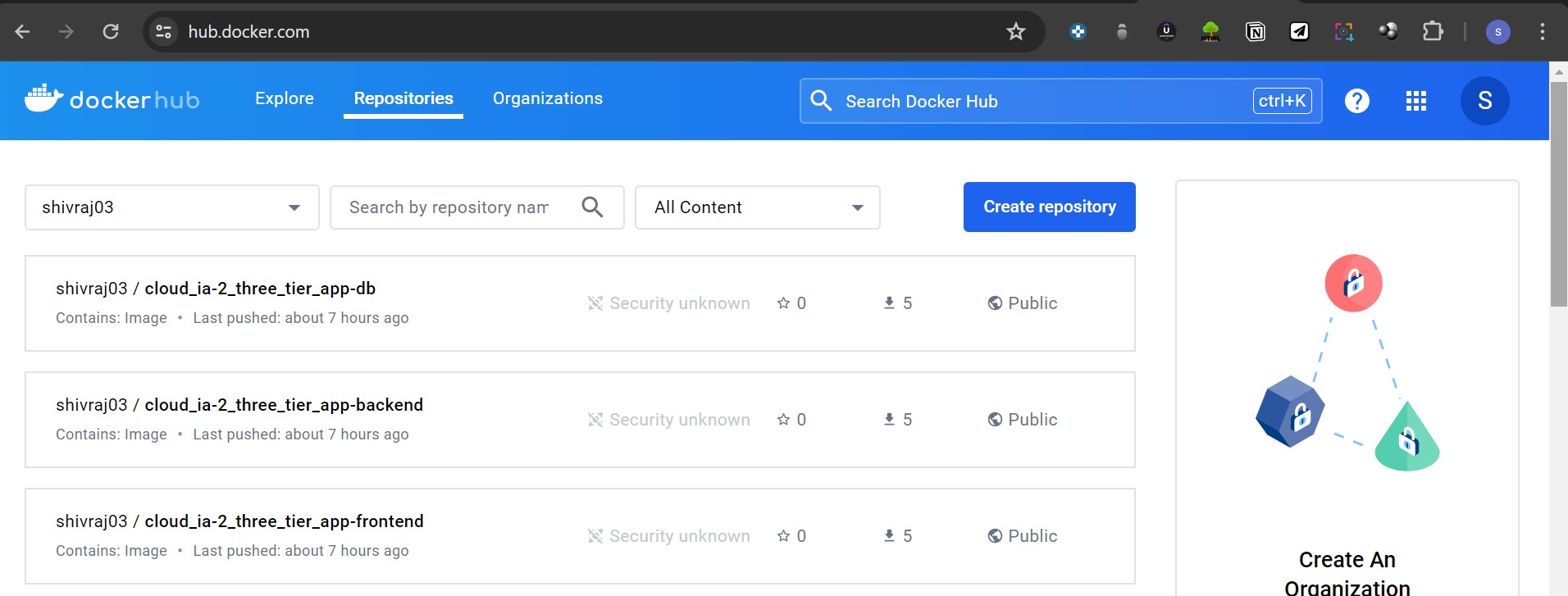The height and width of the screenshot is (596, 1568).
Task: Open the S user avatar menu
Action: (x=1484, y=101)
